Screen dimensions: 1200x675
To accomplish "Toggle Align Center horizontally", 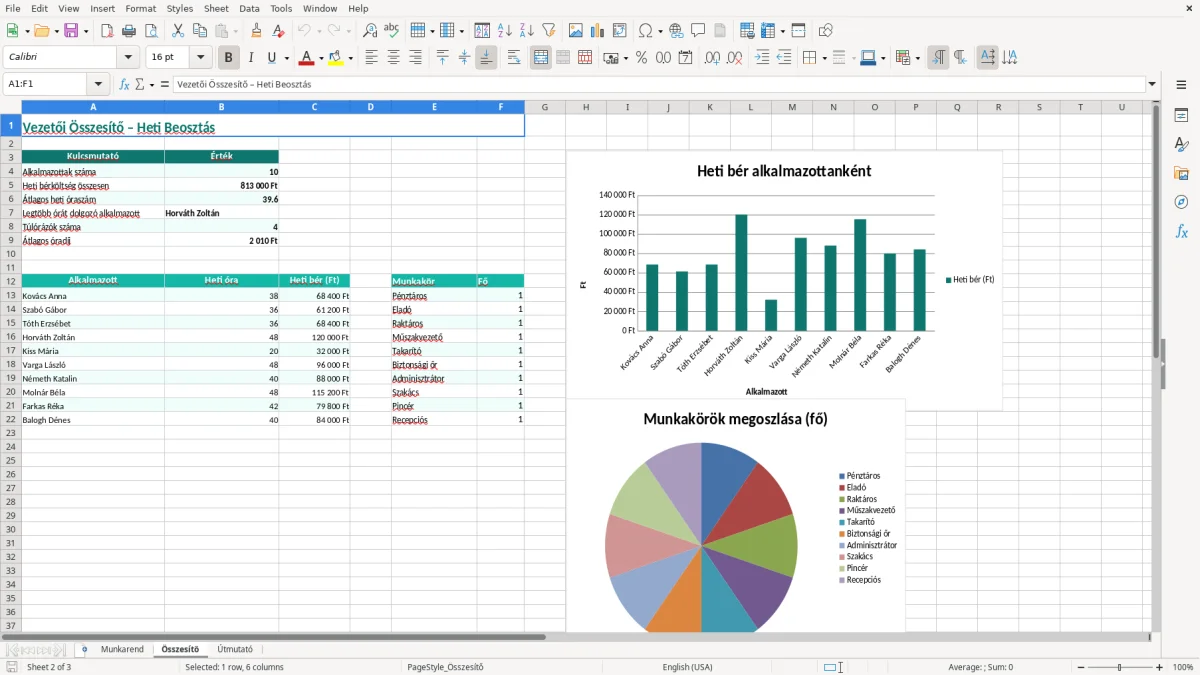I will (393, 58).
